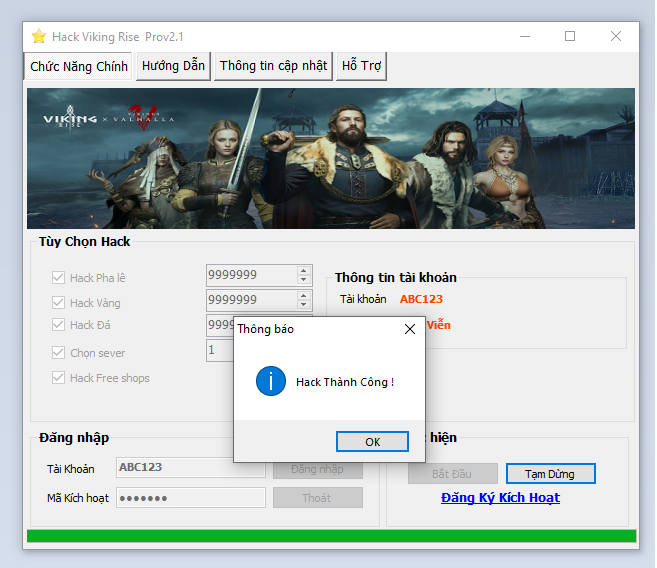Click the Mã Kích hoạt password field

191,498
